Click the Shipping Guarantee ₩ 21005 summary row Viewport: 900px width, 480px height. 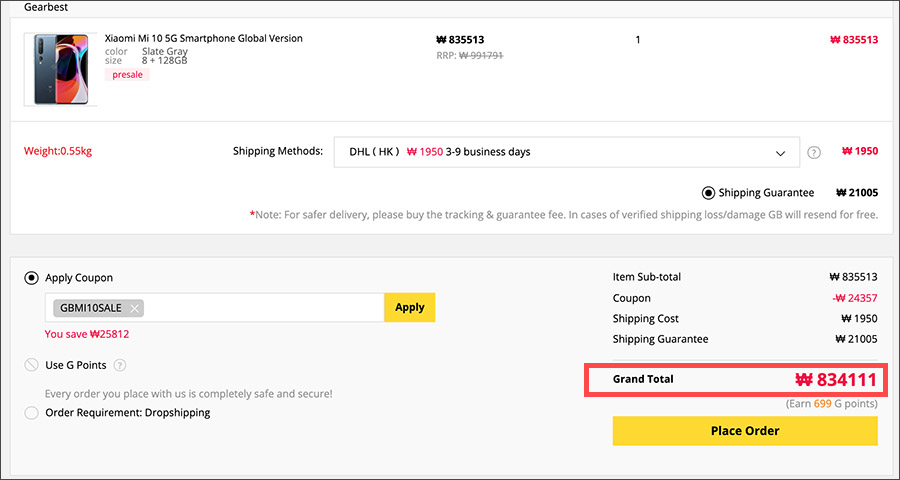(x=745, y=339)
